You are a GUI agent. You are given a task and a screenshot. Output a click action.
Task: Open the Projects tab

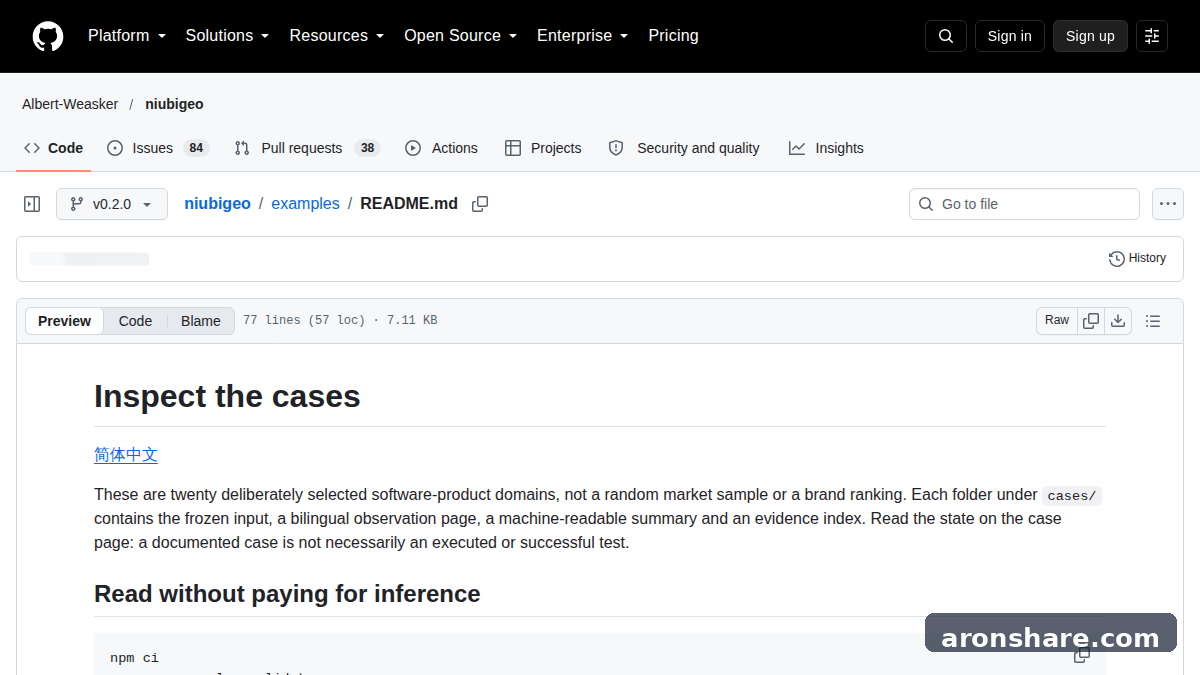(x=543, y=148)
